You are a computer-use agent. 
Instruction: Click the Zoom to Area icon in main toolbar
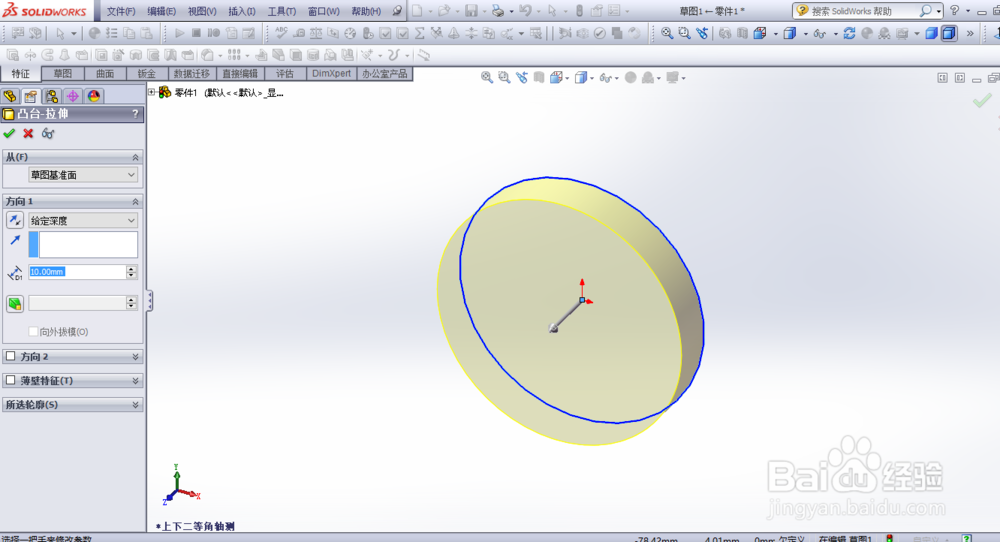click(x=684, y=33)
